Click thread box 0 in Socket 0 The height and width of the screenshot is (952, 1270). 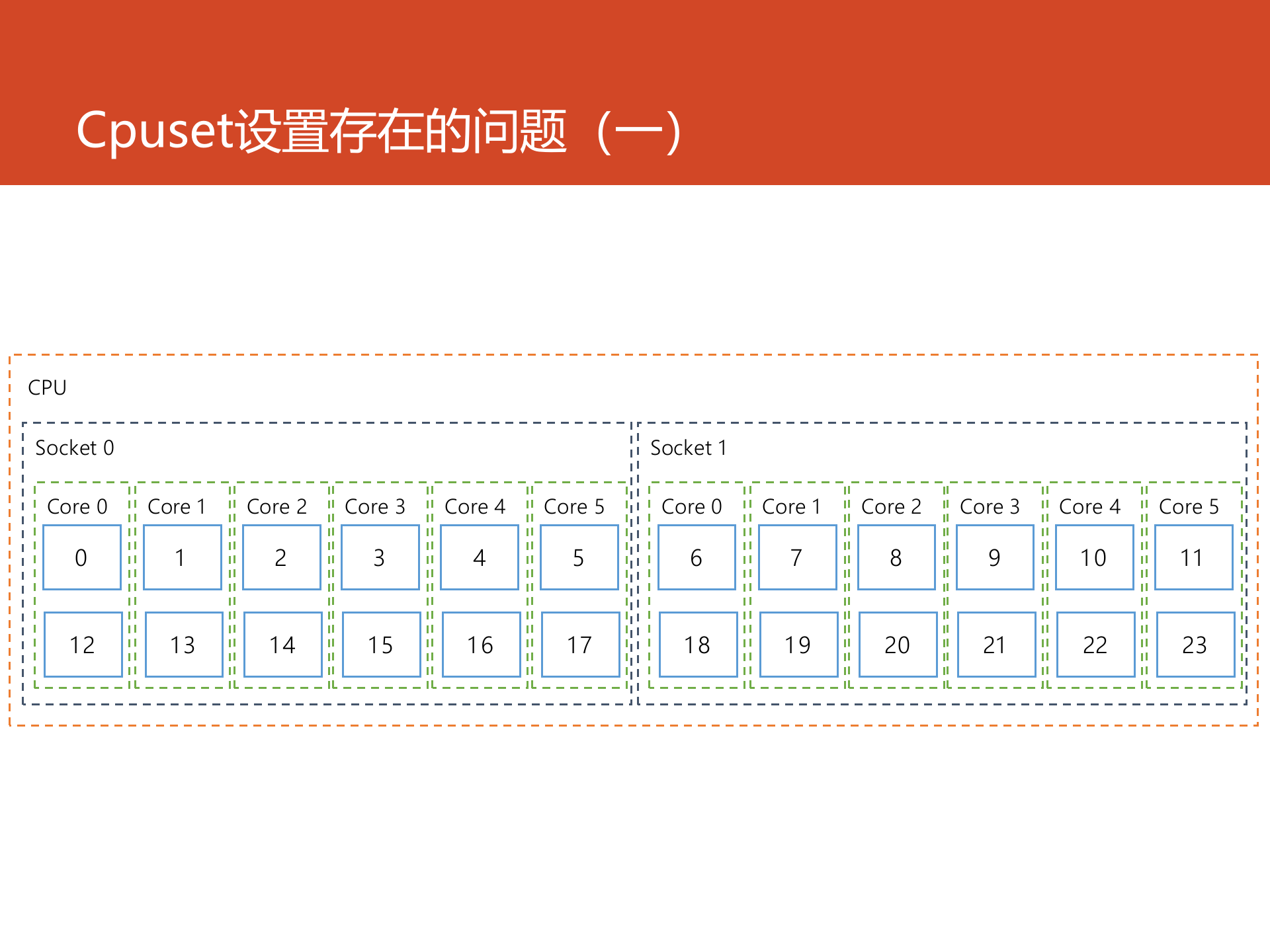click(x=81, y=557)
